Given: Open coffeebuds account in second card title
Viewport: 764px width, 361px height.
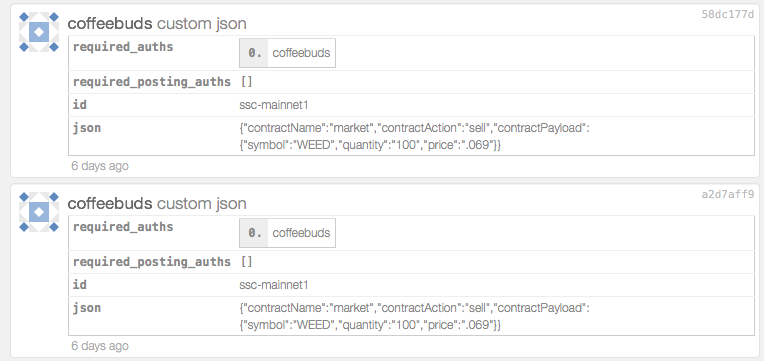Looking at the screenshot, I should [110, 203].
